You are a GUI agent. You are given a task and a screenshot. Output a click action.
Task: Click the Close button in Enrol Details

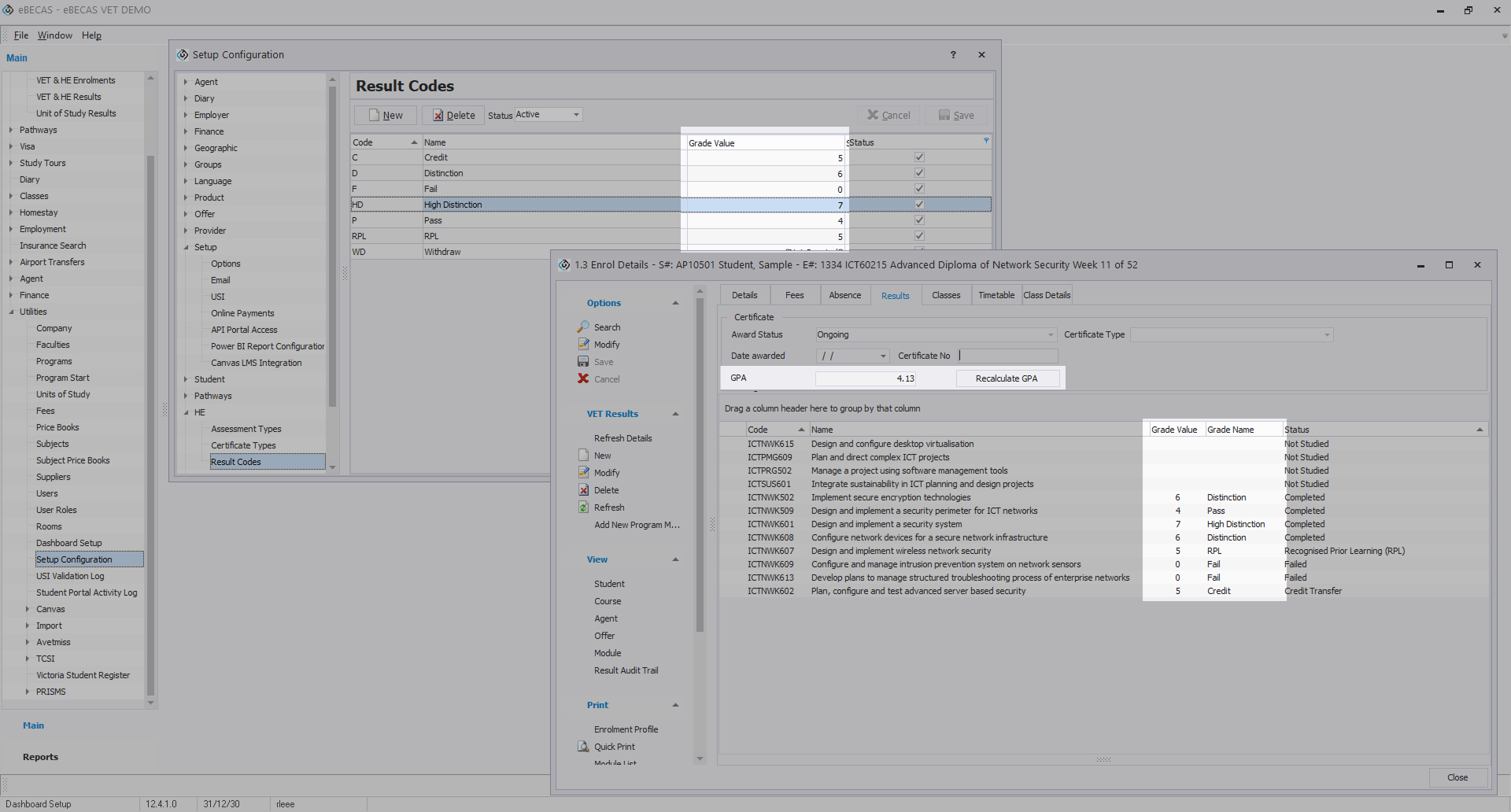click(x=1457, y=777)
